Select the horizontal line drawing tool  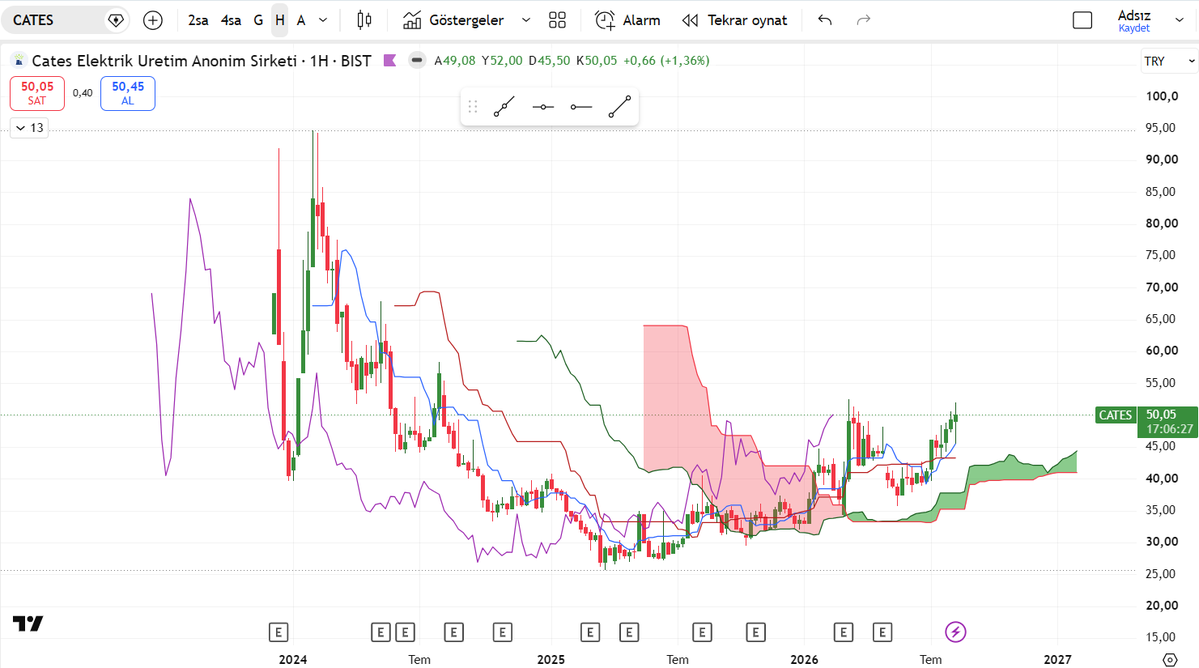(x=543, y=107)
